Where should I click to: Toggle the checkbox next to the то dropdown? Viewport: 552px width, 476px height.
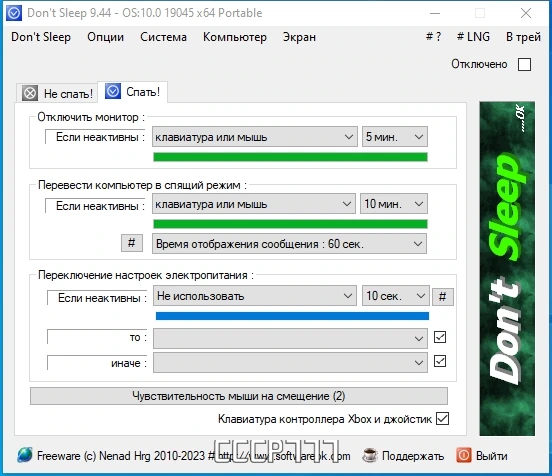(440, 337)
